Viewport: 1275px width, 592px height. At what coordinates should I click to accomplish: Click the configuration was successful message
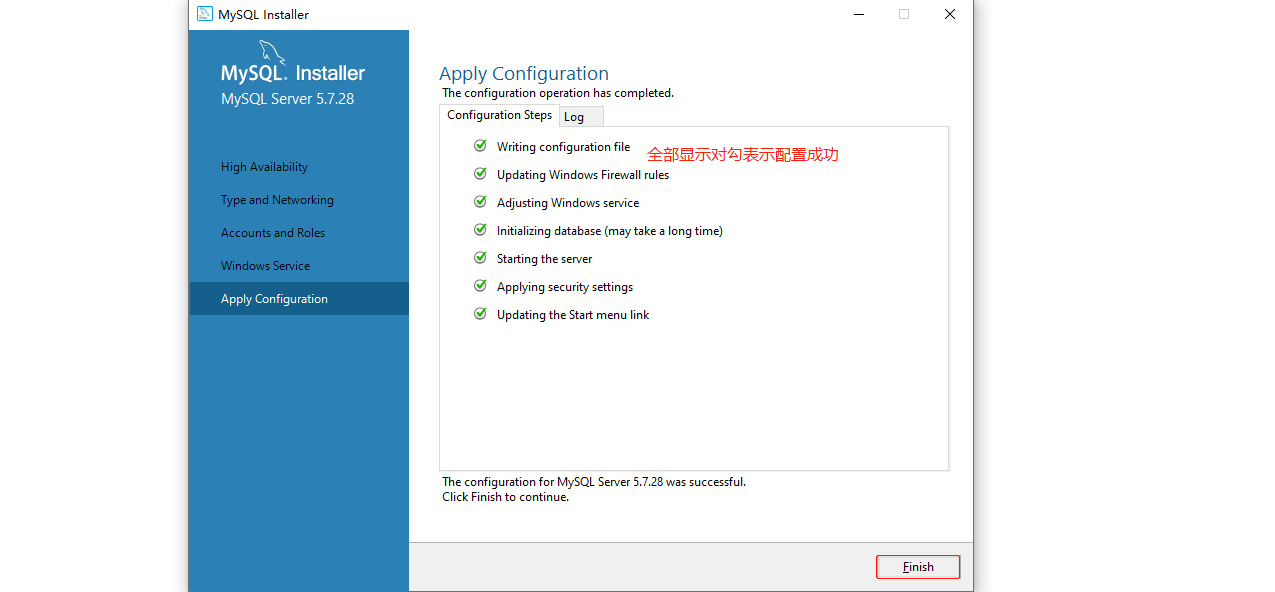click(x=594, y=482)
